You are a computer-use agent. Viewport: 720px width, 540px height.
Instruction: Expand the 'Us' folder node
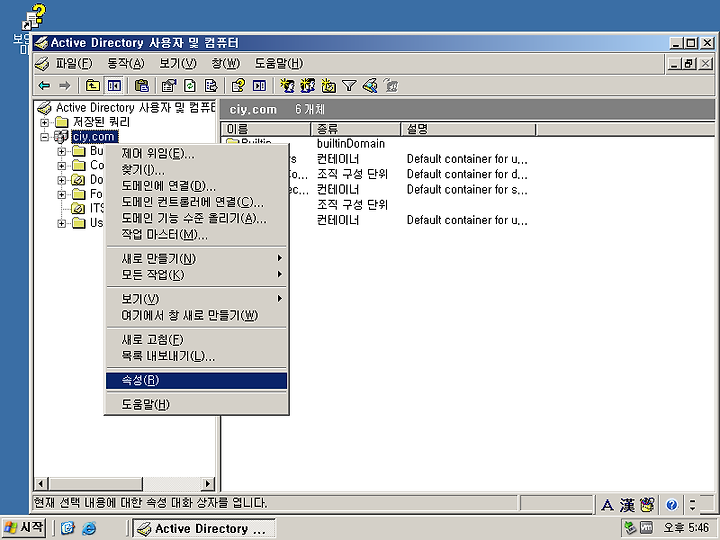(x=61, y=224)
